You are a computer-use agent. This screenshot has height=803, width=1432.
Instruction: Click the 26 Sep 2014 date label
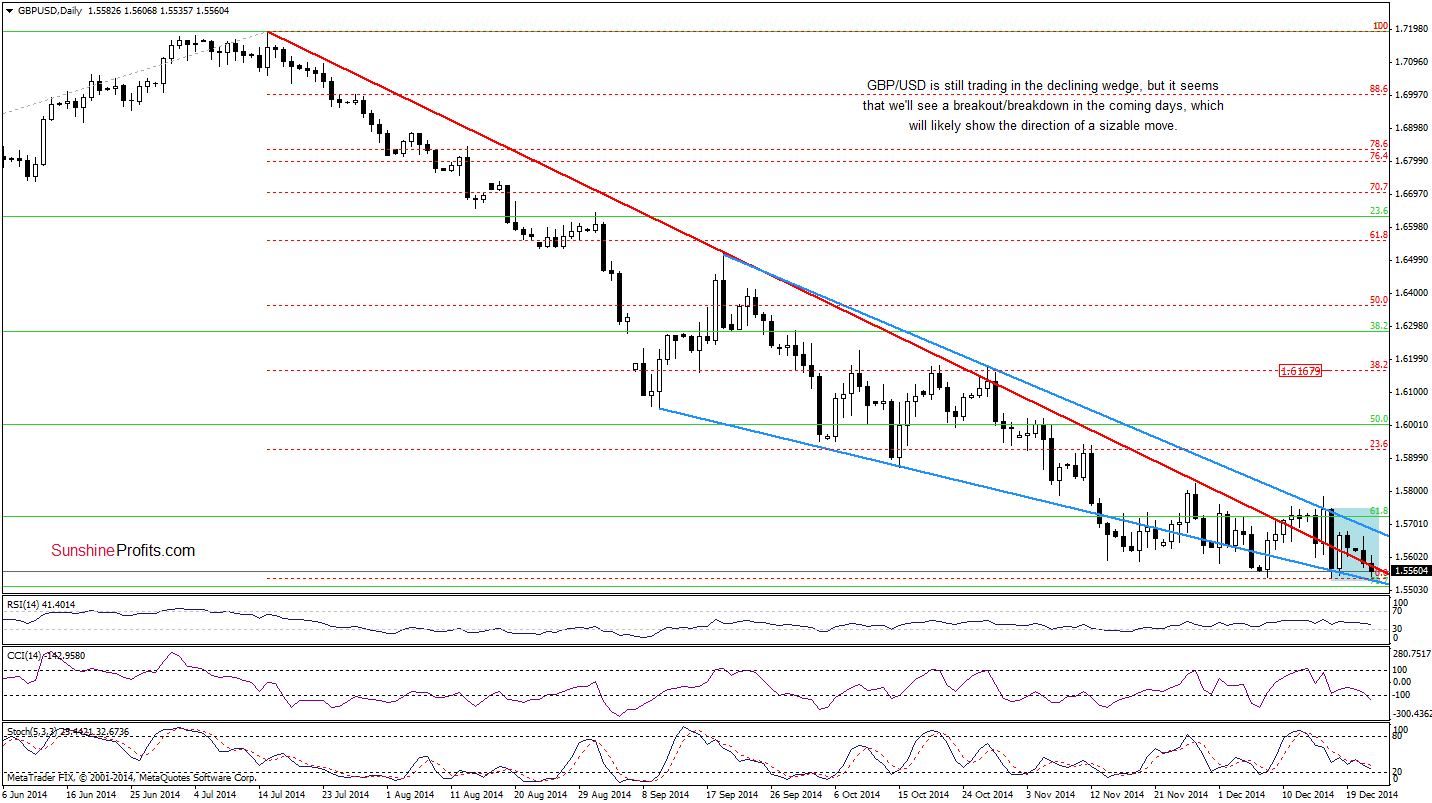click(794, 794)
